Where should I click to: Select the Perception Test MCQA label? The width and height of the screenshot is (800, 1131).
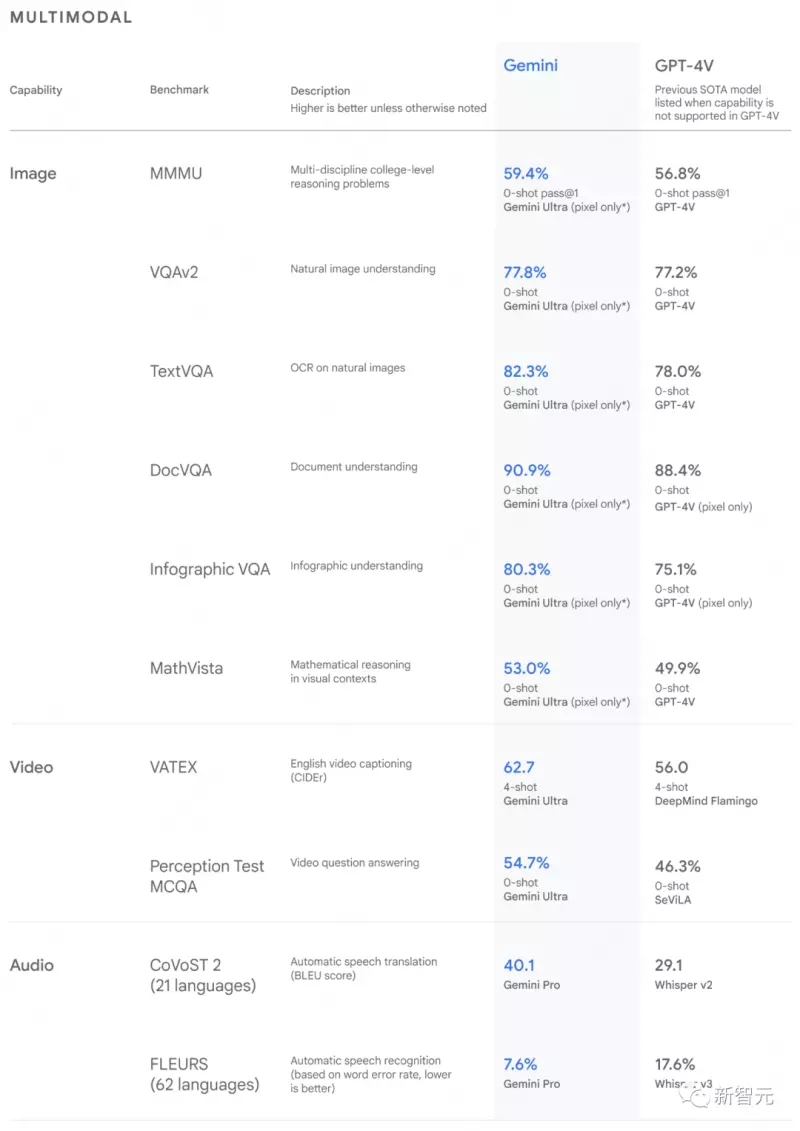(x=207, y=876)
